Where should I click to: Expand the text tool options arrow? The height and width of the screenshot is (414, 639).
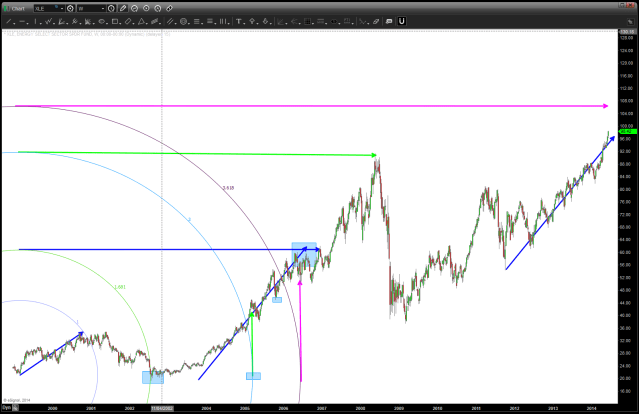pos(245,23)
